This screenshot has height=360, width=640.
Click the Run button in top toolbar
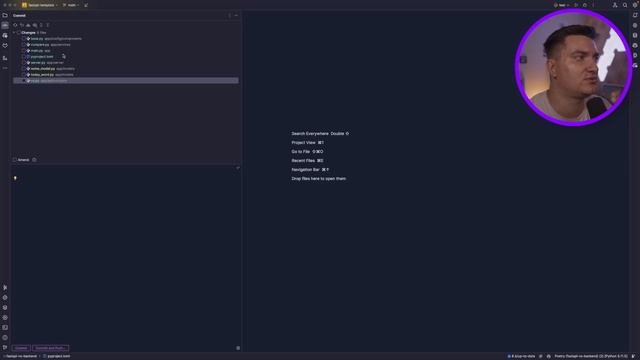[x=576, y=5]
